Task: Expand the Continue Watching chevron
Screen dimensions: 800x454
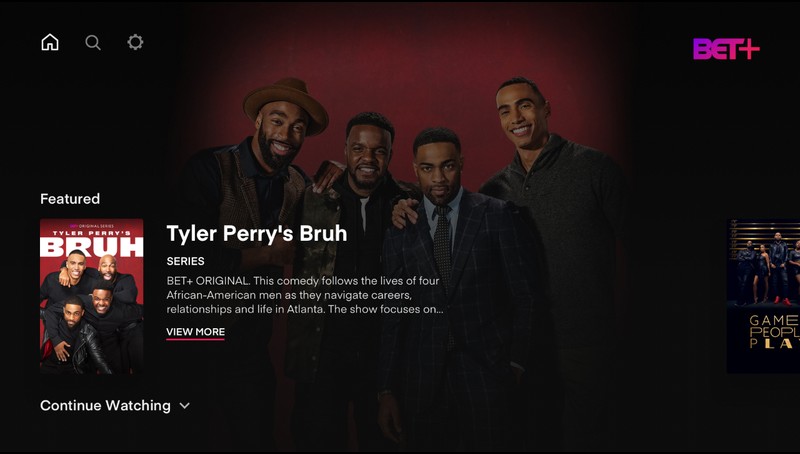Action: [x=185, y=406]
